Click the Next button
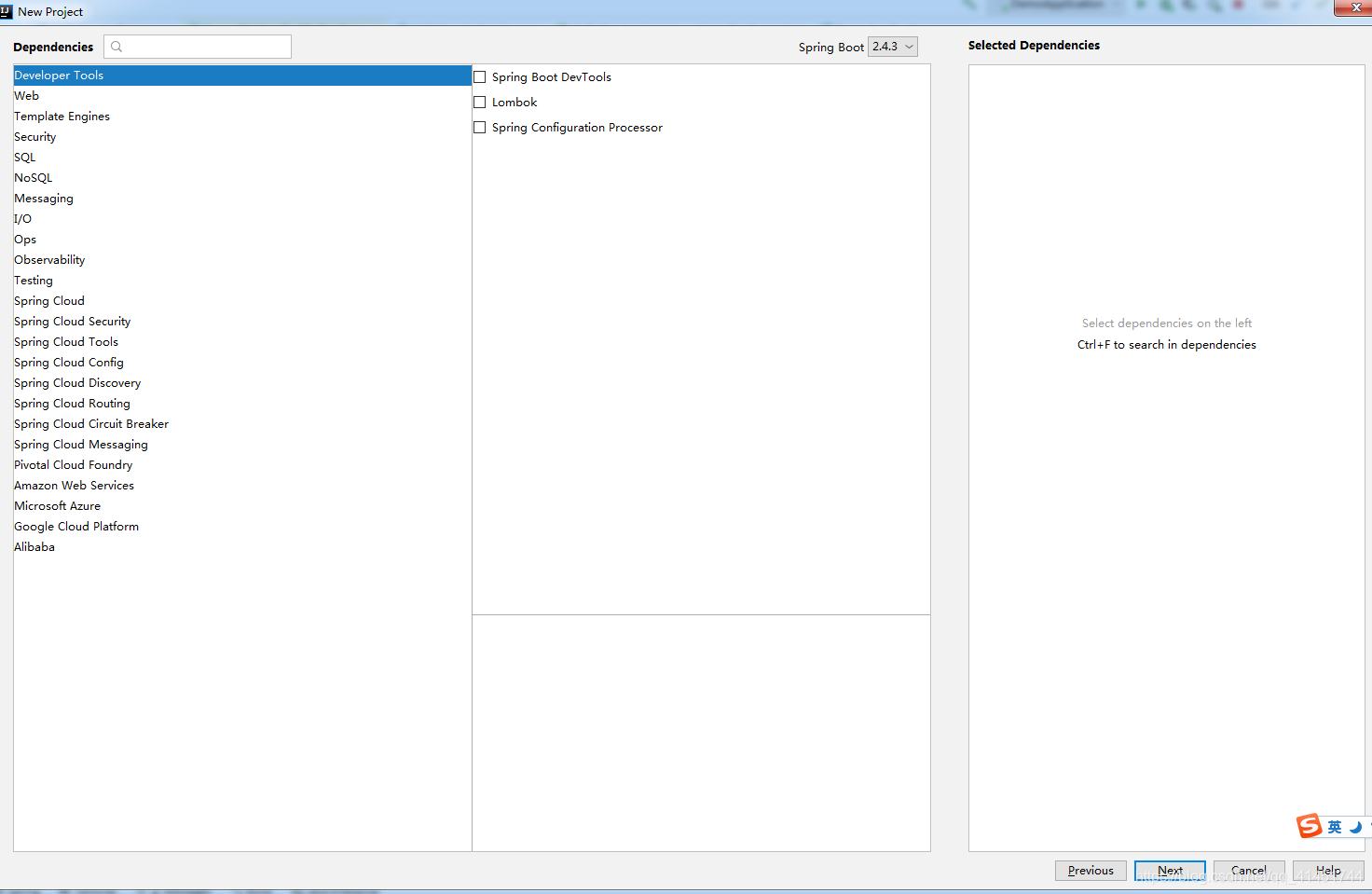1372x894 pixels. coord(1170,871)
